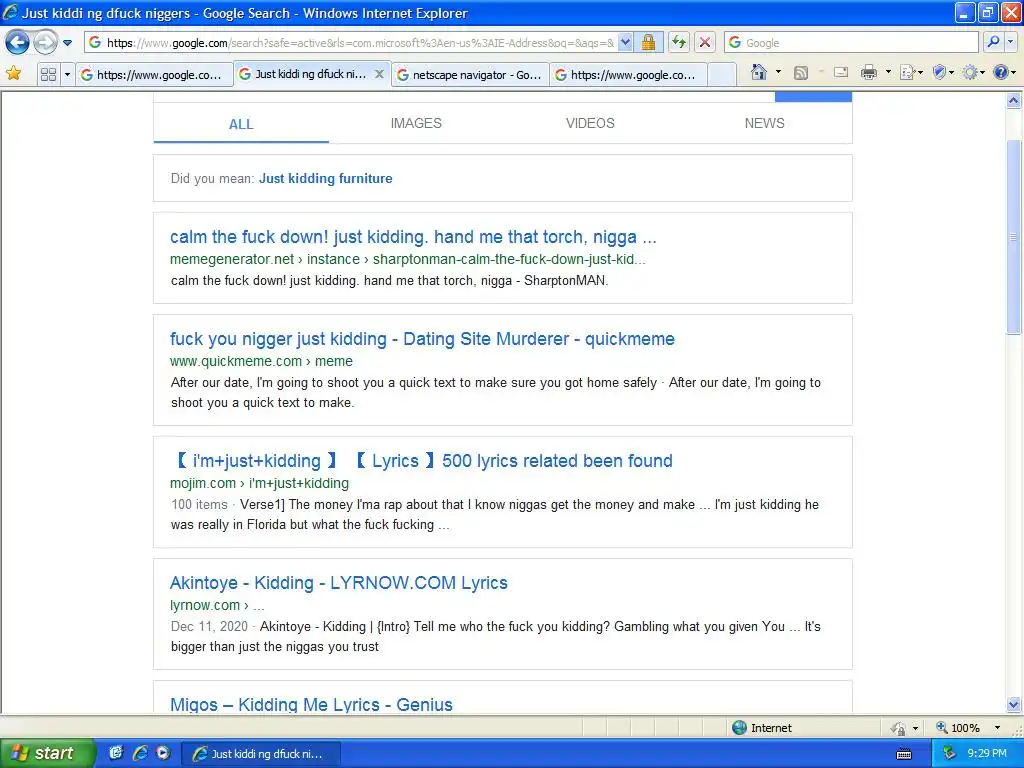Launch Internet Explorer from quick launch
The width and height of the screenshot is (1024, 768).
pyautogui.click(x=140, y=753)
